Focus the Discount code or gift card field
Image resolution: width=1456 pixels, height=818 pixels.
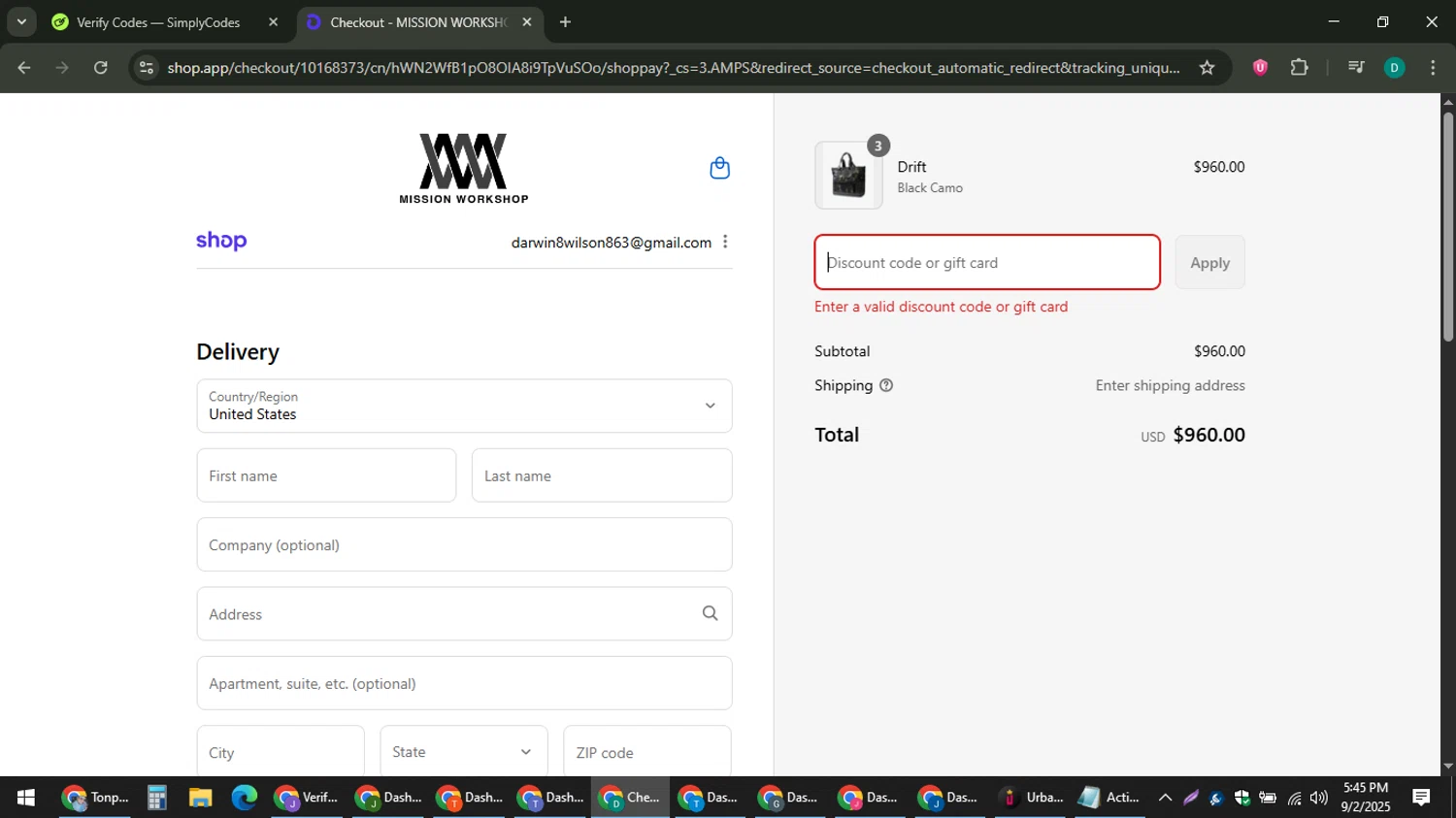[987, 262]
